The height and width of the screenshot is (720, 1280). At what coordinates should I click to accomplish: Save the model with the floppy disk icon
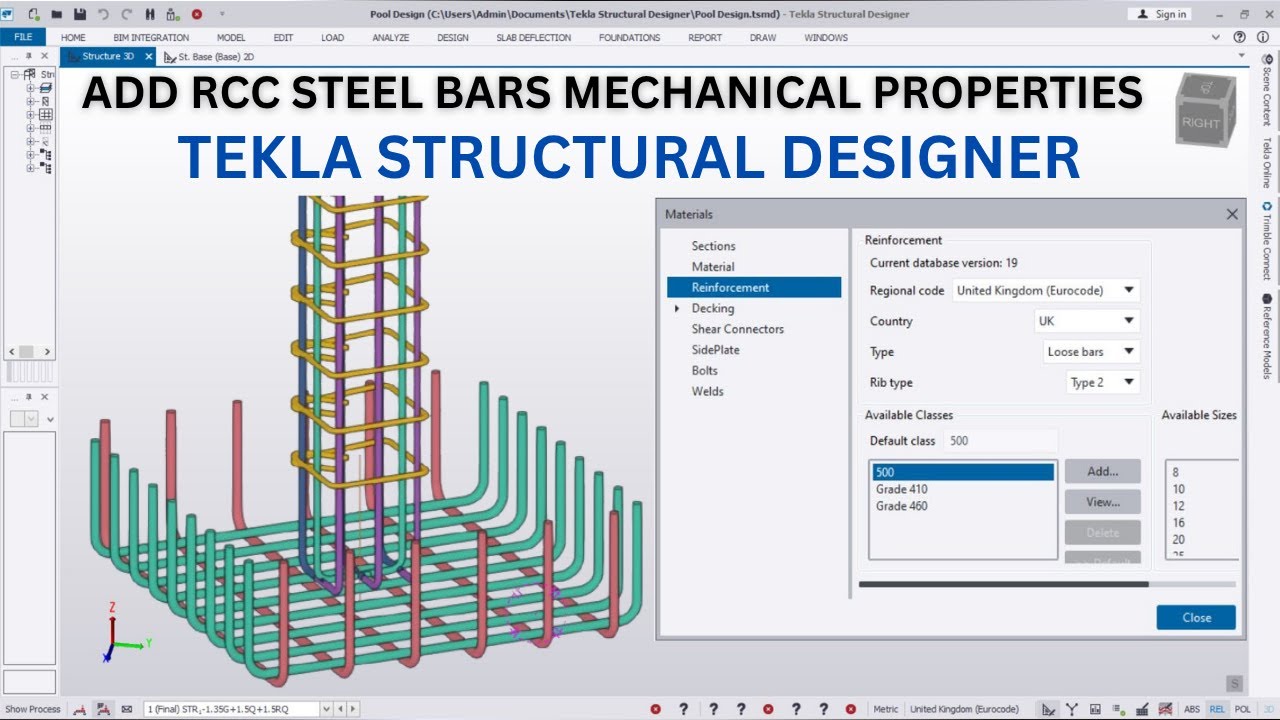(x=78, y=14)
